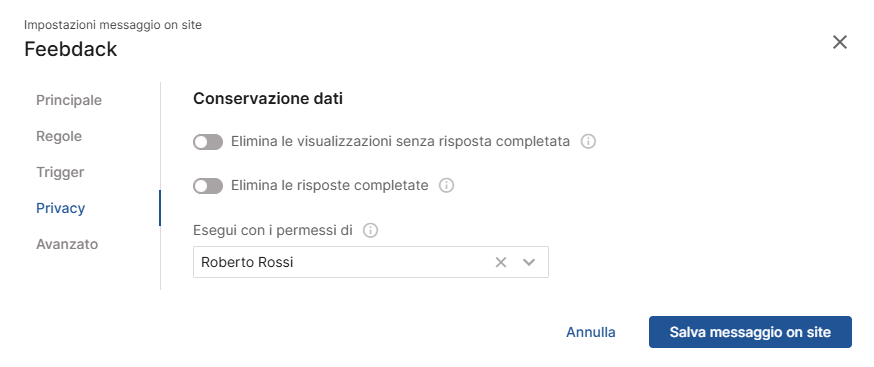874x367 pixels.
Task: Open the Regole section
Action: 59,136
